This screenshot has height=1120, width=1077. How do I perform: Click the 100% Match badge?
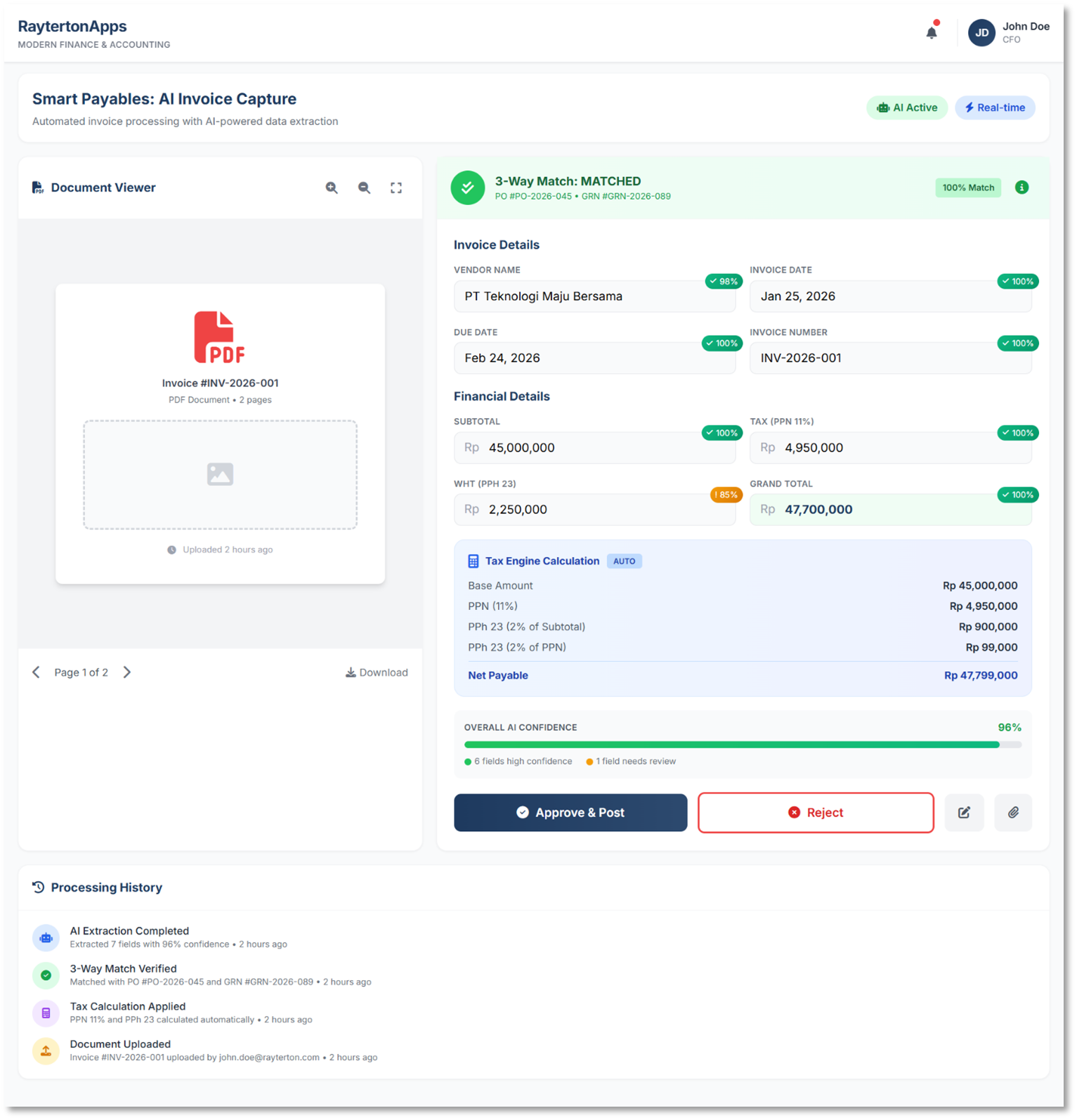(968, 188)
